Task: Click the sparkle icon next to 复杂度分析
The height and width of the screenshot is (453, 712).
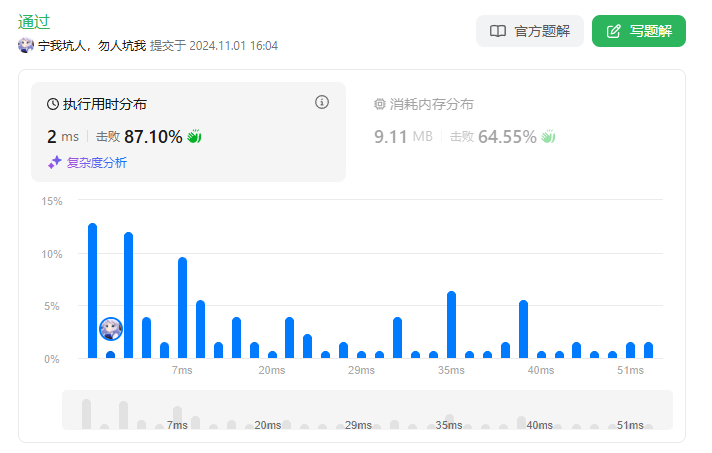Action: [55, 162]
